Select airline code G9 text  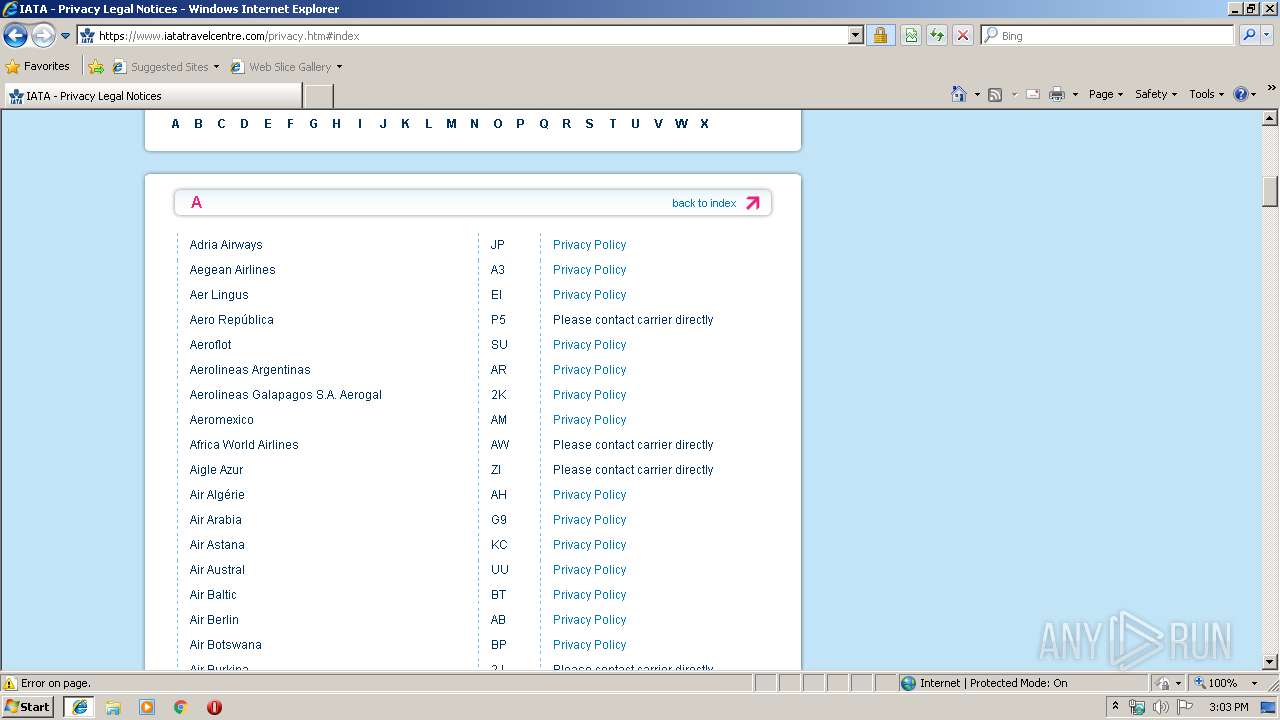coord(498,520)
